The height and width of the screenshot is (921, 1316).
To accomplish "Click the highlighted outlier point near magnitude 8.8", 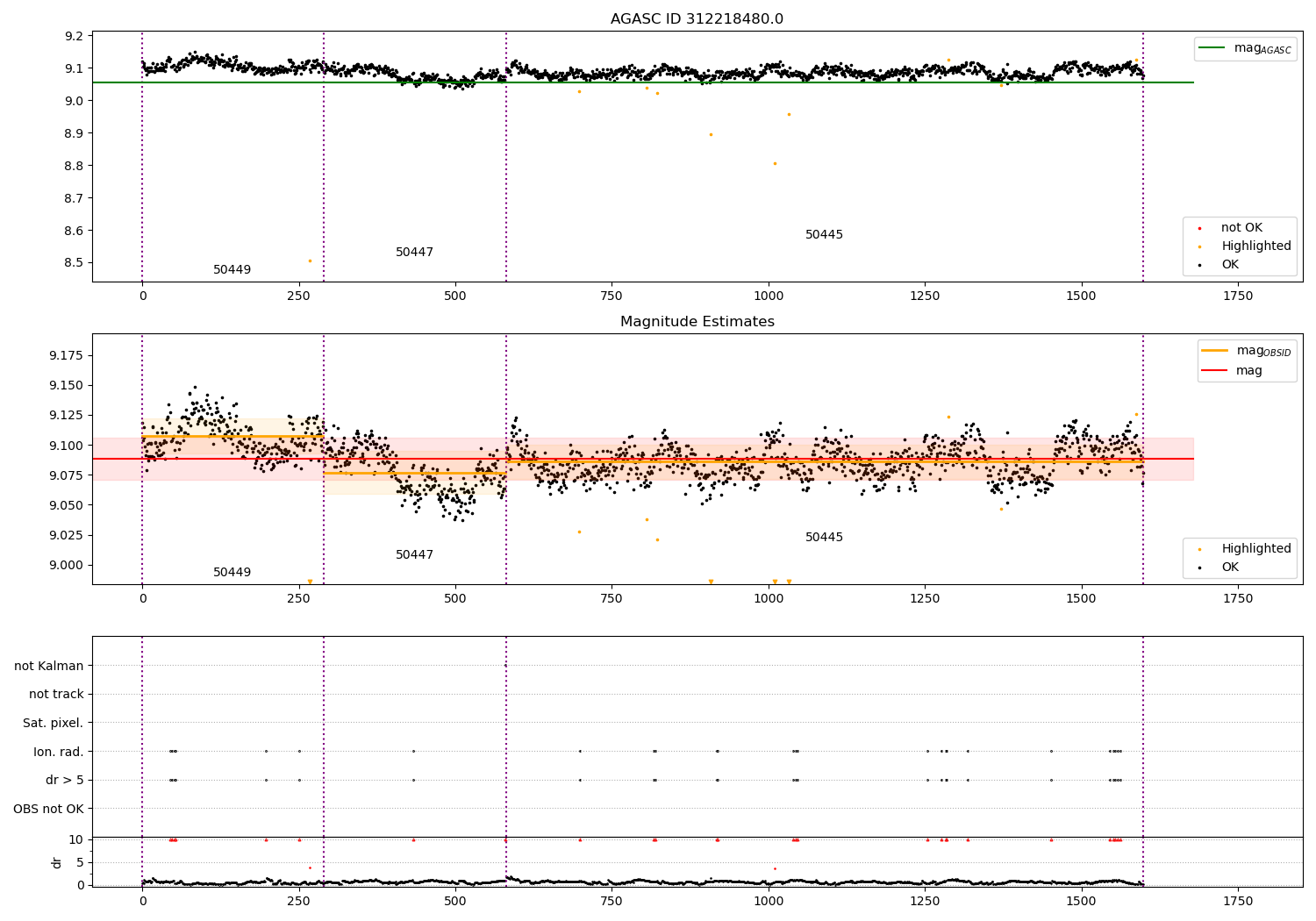I will [x=775, y=163].
